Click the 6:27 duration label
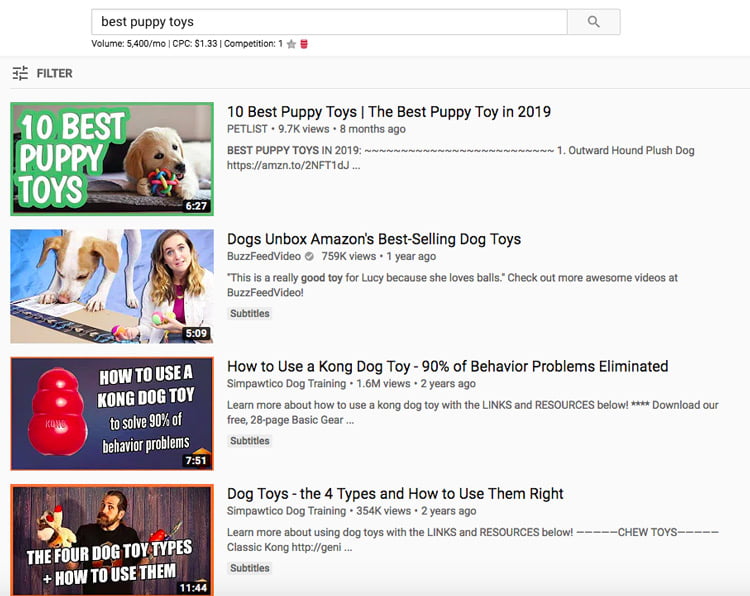750x596 pixels. coord(196,206)
